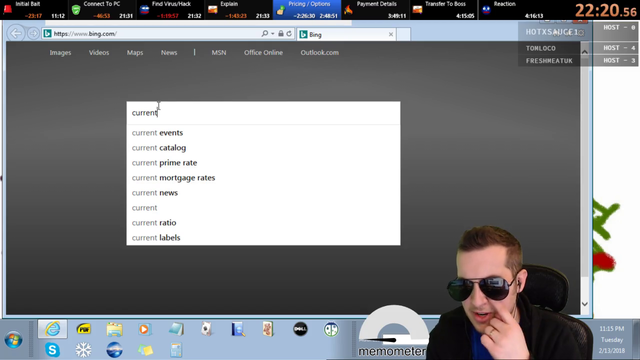This screenshot has height=360, width=640.
Task: Choose the 'current mortgage rates' suggestion
Action: 263,178
